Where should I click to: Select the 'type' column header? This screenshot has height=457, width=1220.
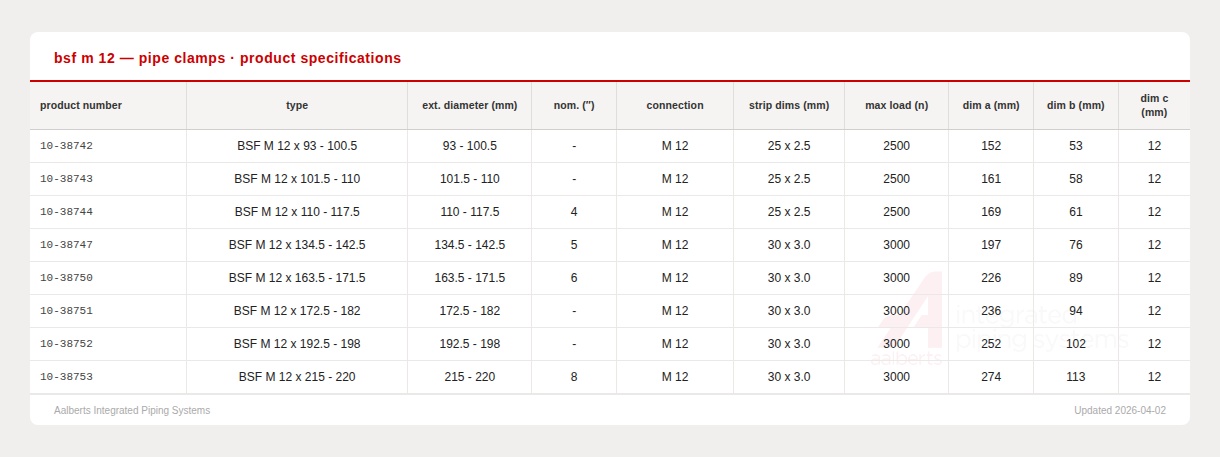tap(297, 105)
